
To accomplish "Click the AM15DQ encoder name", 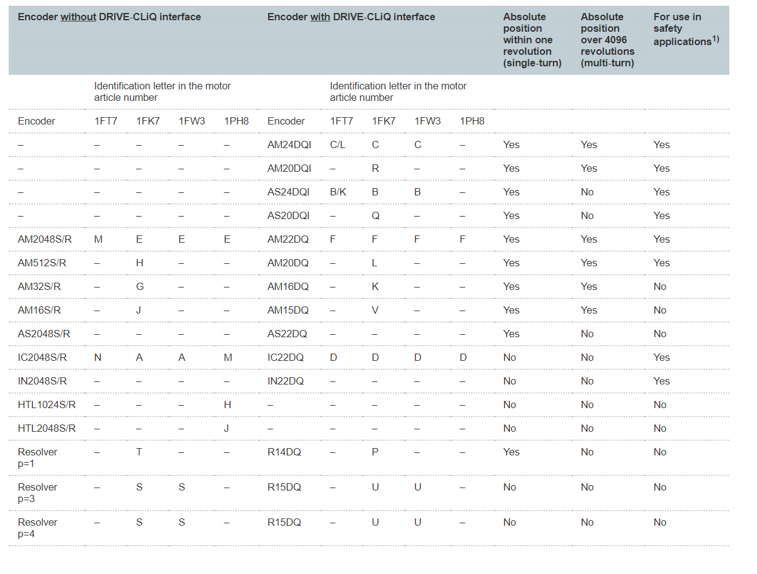I will (x=288, y=310).
